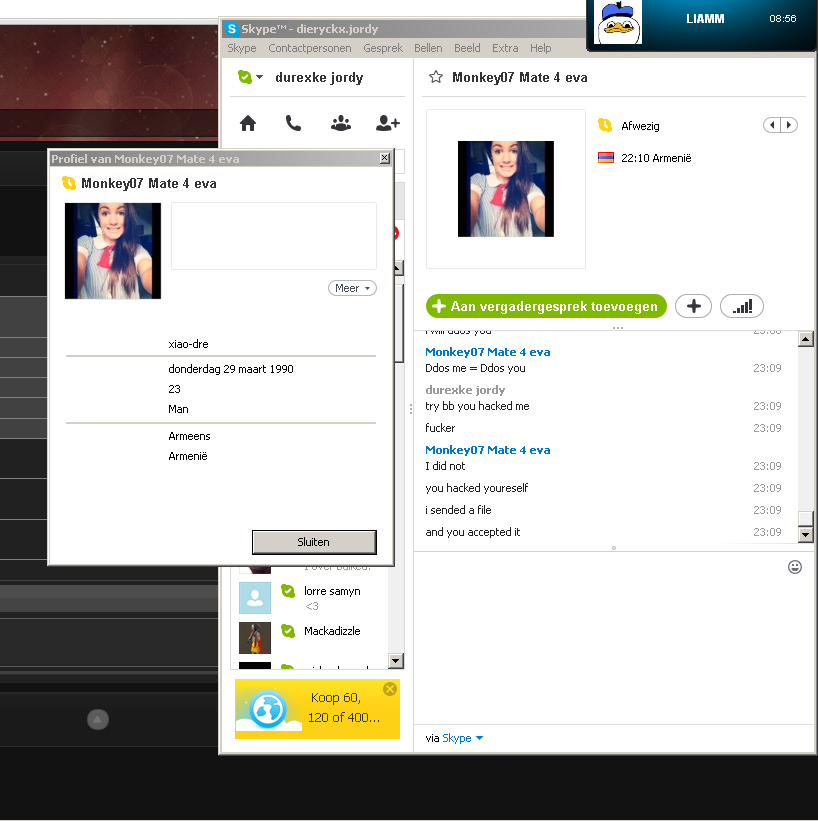The height and width of the screenshot is (821, 818).
Task: Click the horizontal splitter dots above chat
Action: pyautogui.click(x=618, y=328)
